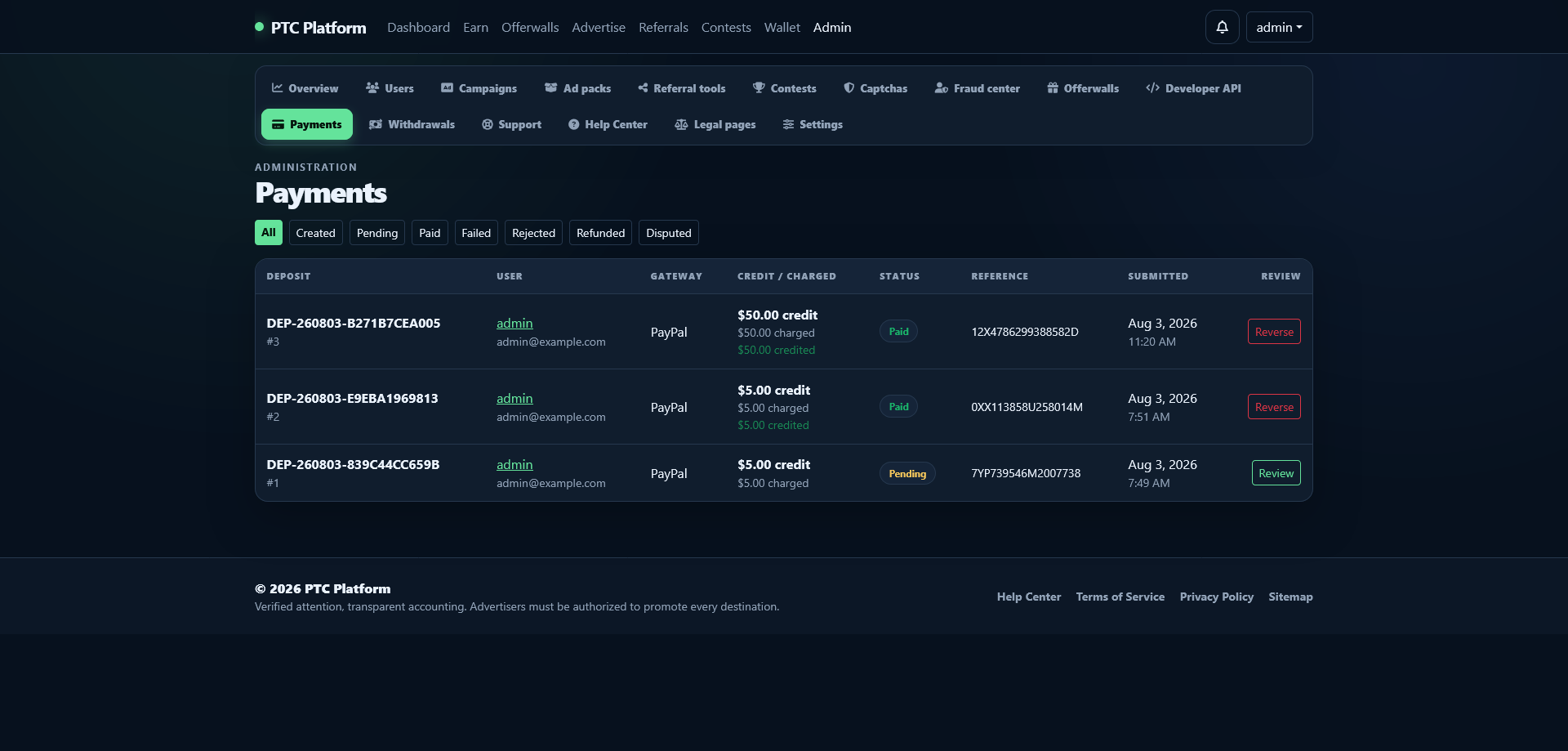1568x751 pixels.
Task: Click the SUBMITTED column header
Action: pyautogui.click(x=1158, y=276)
